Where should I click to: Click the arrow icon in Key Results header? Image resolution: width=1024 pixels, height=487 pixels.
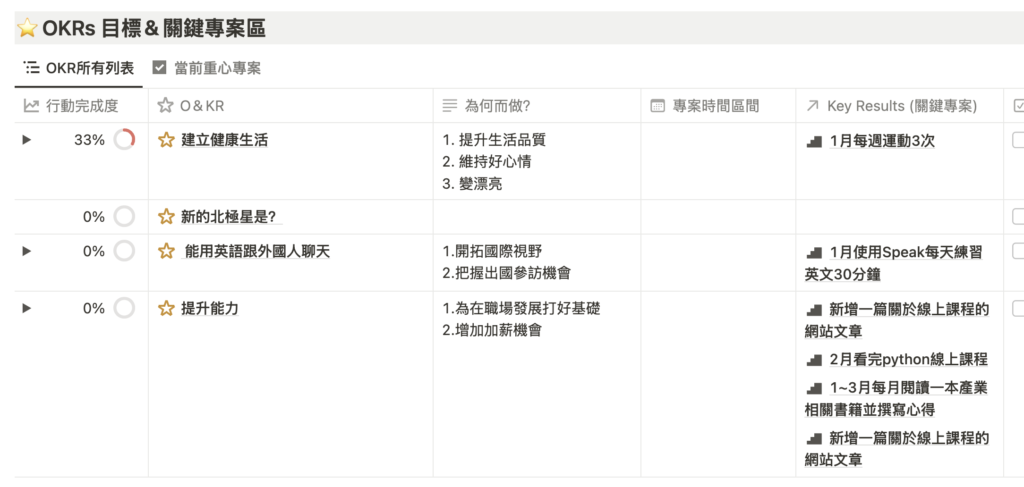pos(812,106)
